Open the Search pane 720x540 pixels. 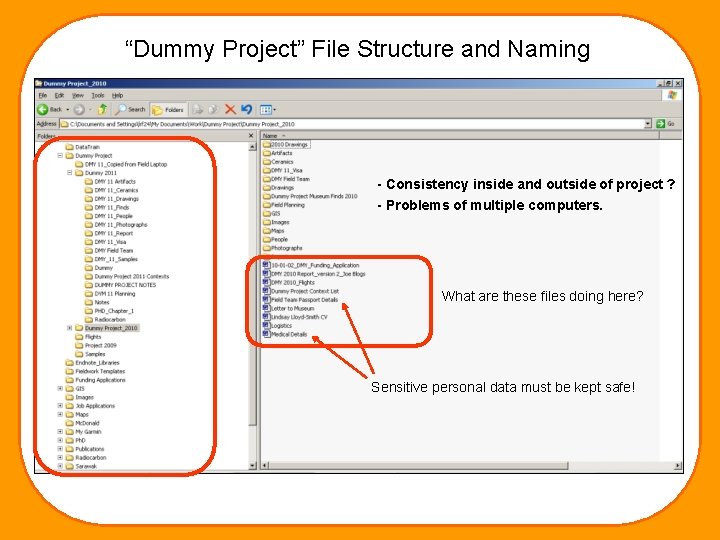tap(130, 109)
